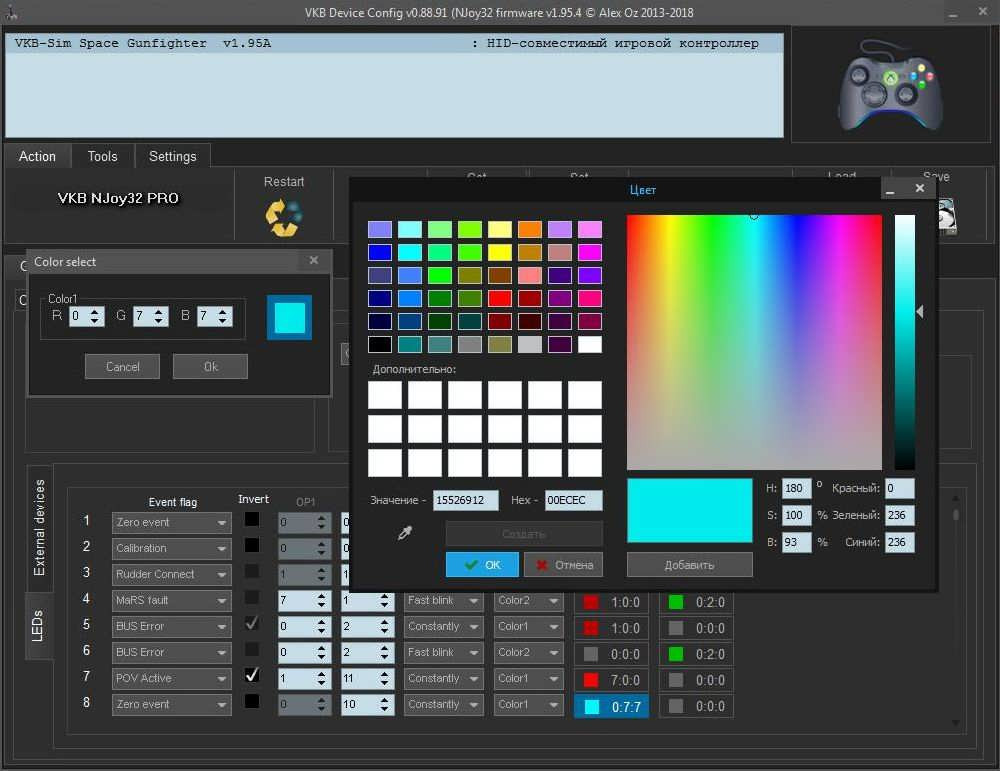Click the green checkmark OK button

(x=482, y=564)
